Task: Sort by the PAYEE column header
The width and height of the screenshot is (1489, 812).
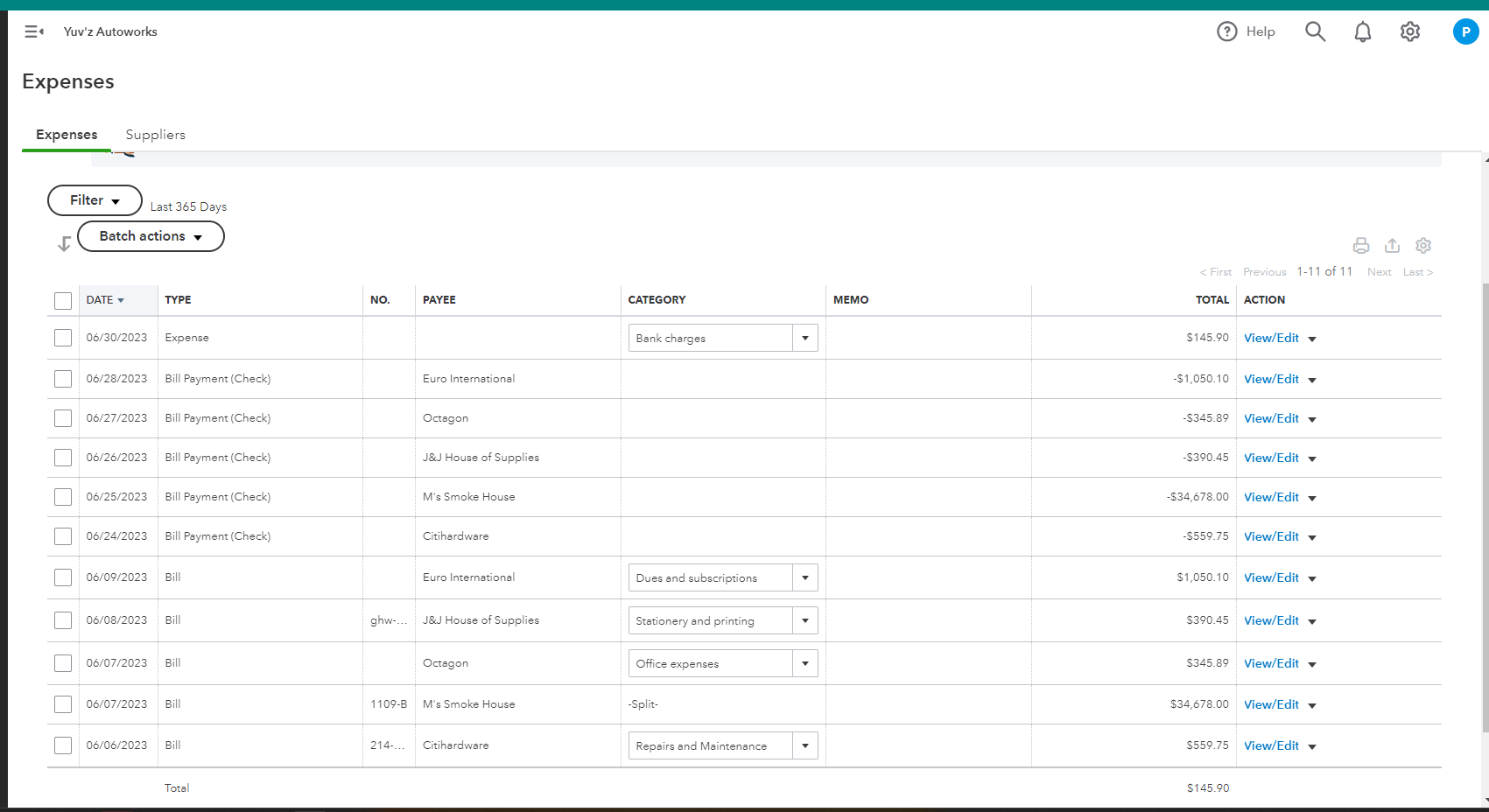Action: click(439, 300)
